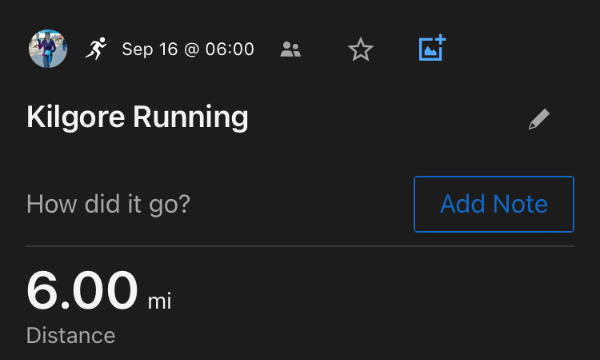This screenshot has width=600, height=360.
Task: Select the Kilgore Running activity title
Action: 137,117
